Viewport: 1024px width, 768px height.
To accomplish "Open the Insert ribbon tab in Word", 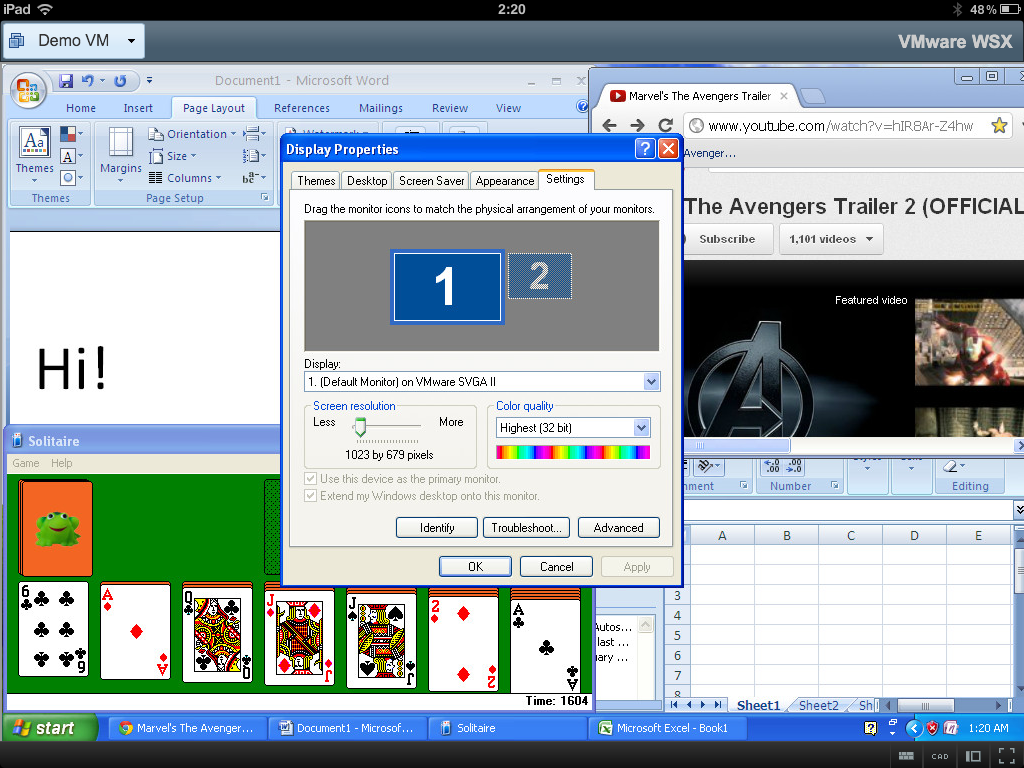I will (x=138, y=108).
